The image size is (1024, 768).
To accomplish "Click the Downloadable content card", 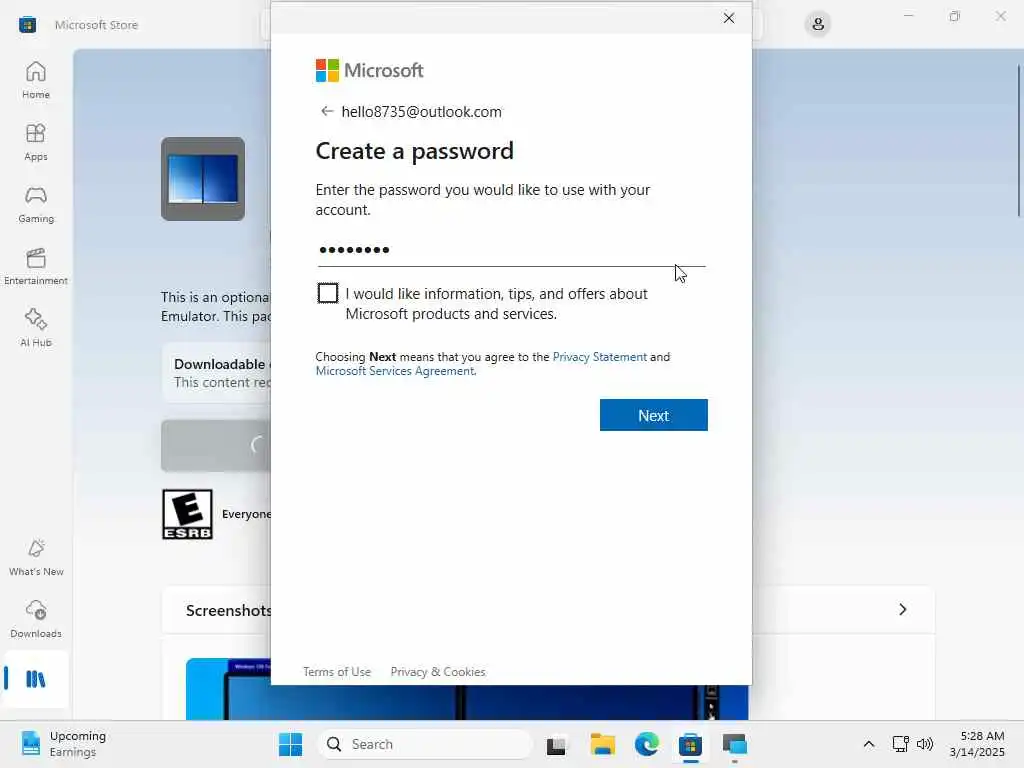I will 217,373.
